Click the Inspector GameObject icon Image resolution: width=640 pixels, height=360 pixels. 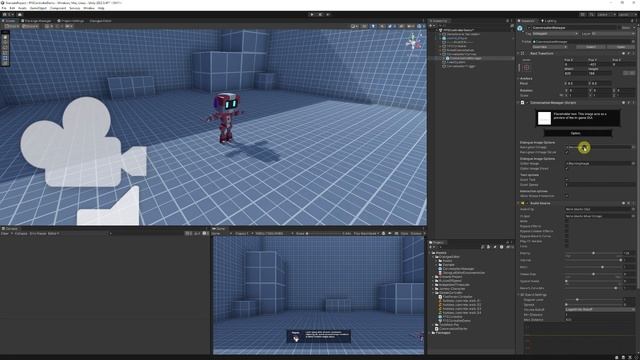point(520,28)
